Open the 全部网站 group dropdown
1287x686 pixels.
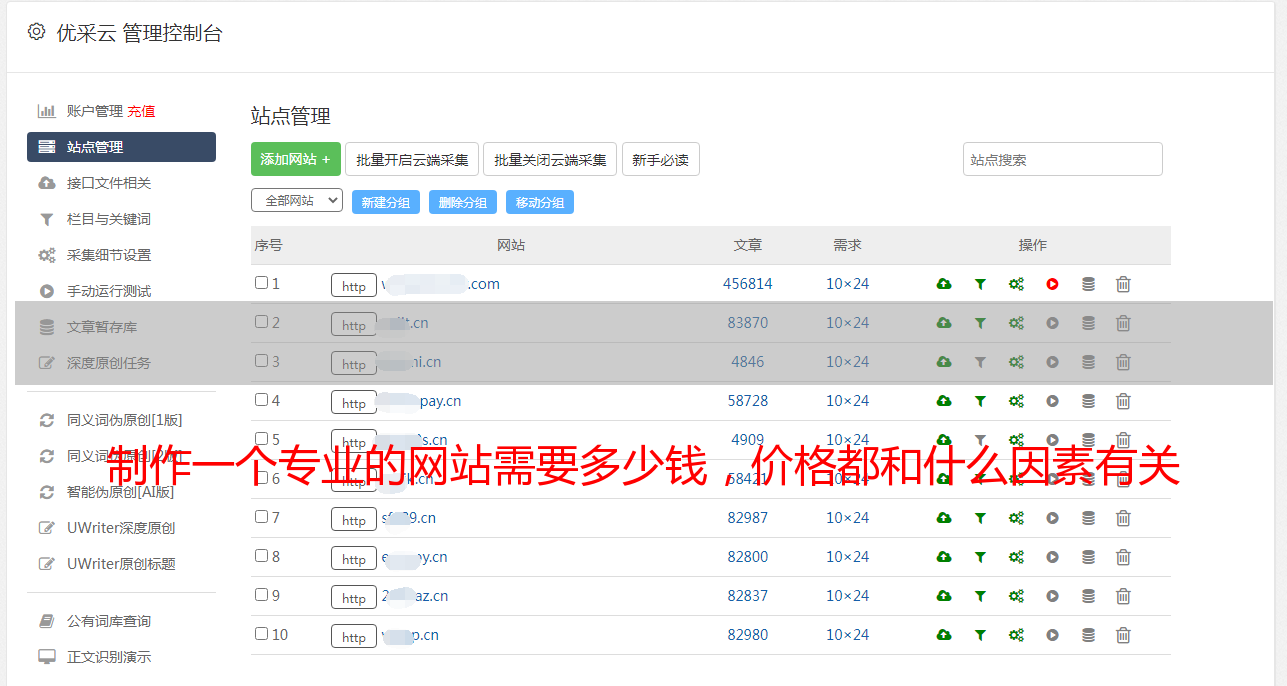tap(297, 201)
